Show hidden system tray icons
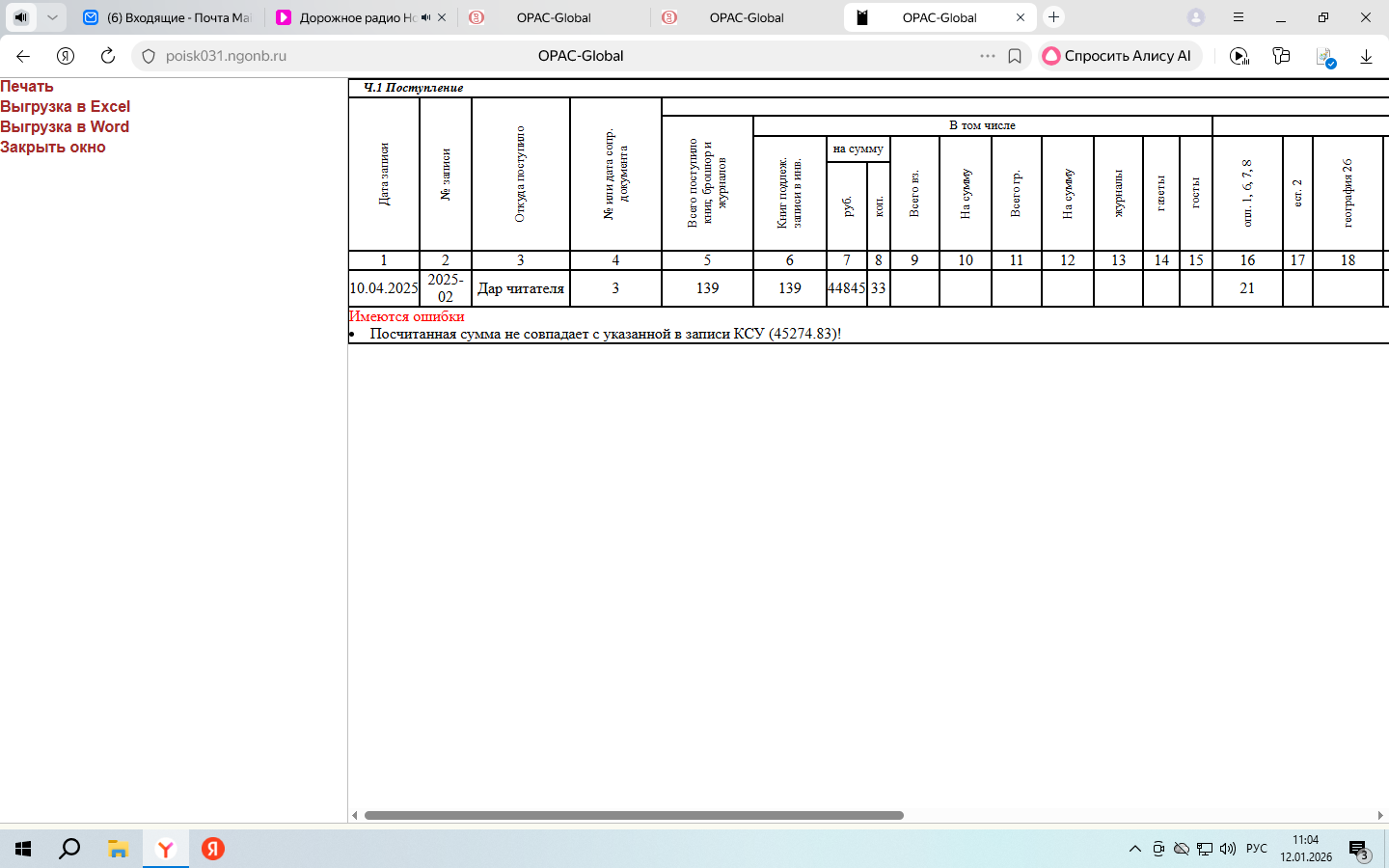1389x868 pixels. [x=1134, y=849]
